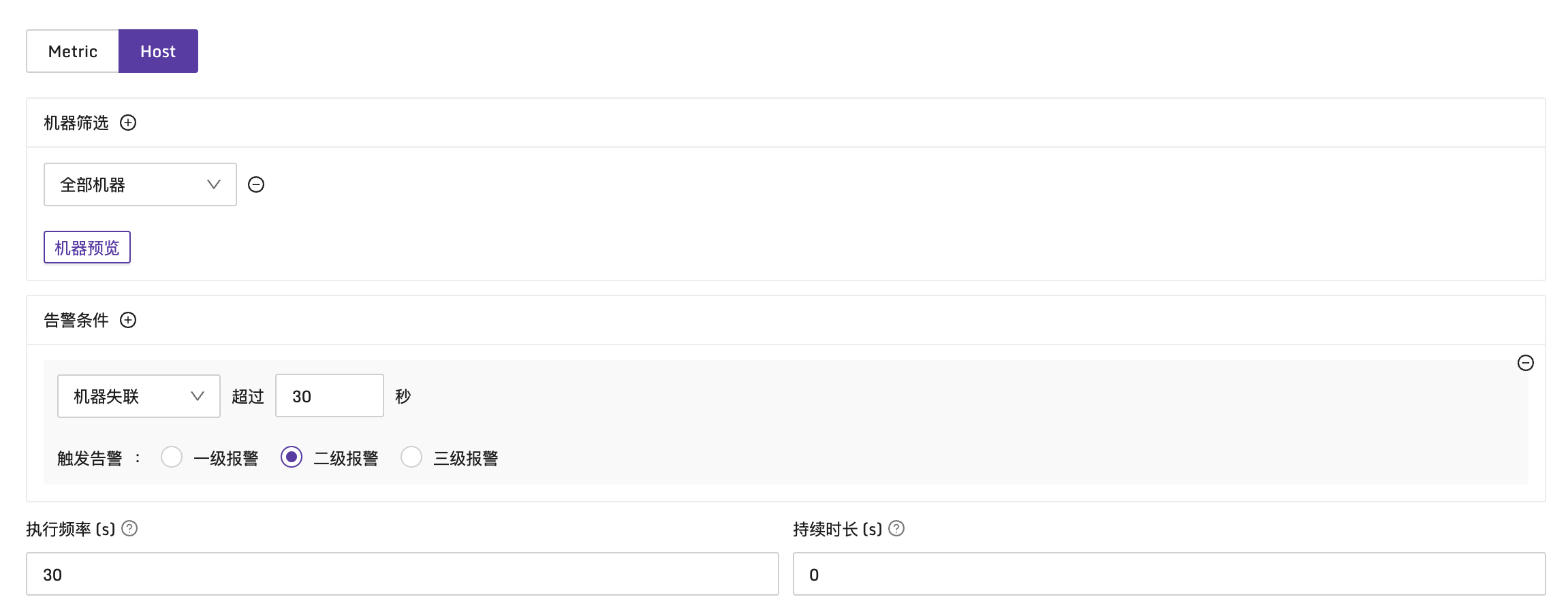Select the 二级报警 radio button
Image resolution: width=1568 pixels, height=614 pixels.
pos(291,457)
